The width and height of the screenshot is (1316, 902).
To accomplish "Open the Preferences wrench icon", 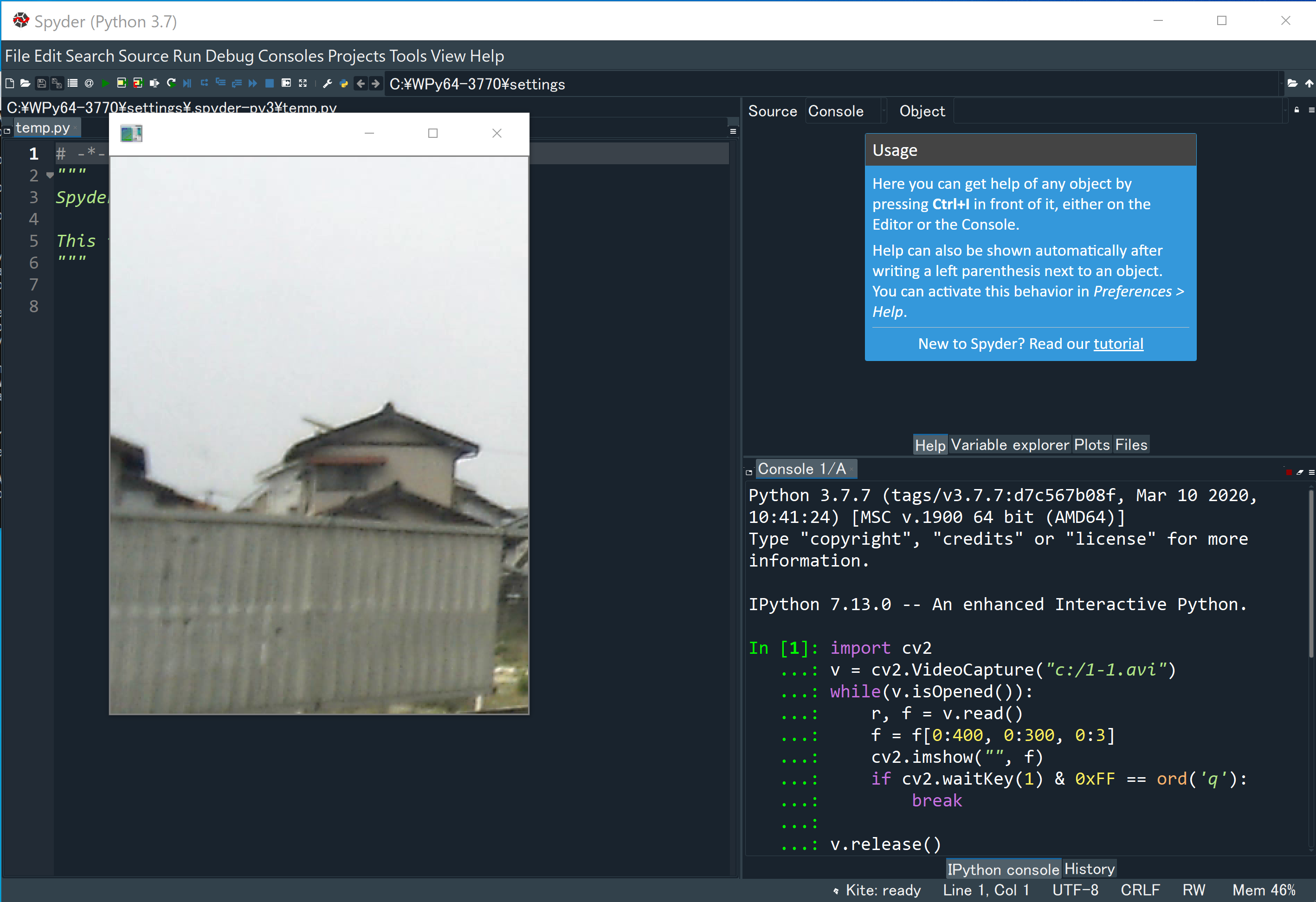I will click(327, 84).
